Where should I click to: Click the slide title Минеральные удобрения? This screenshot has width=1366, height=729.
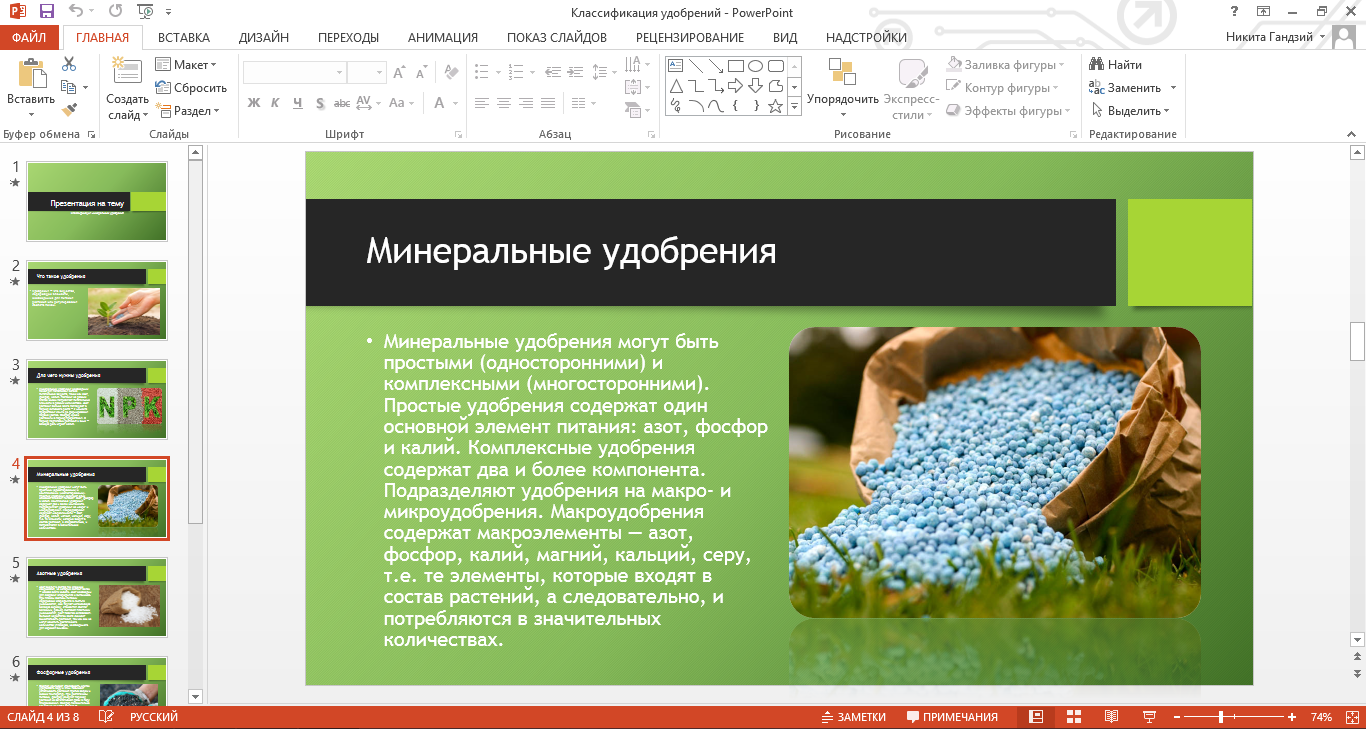(571, 251)
